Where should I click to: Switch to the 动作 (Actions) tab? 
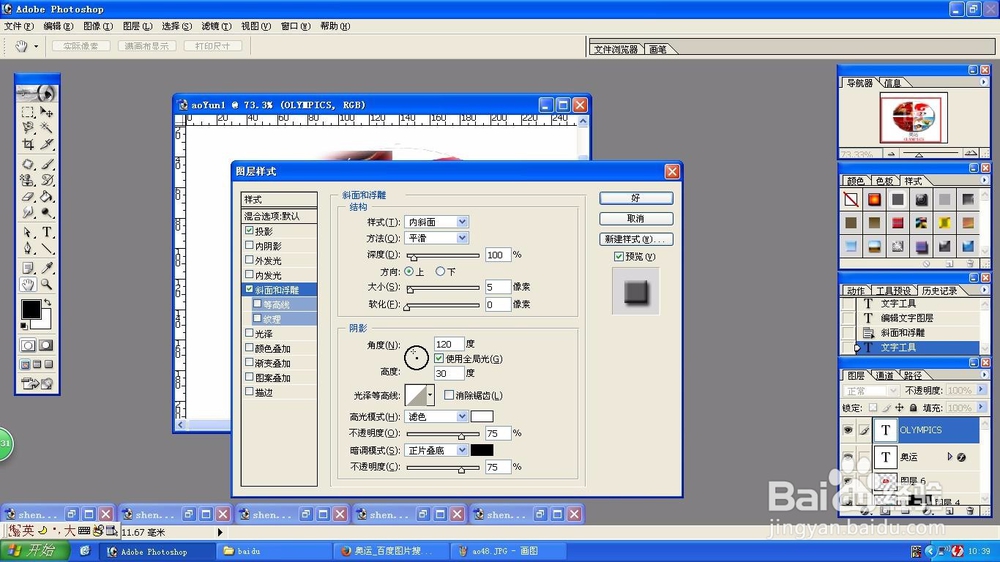click(x=855, y=290)
